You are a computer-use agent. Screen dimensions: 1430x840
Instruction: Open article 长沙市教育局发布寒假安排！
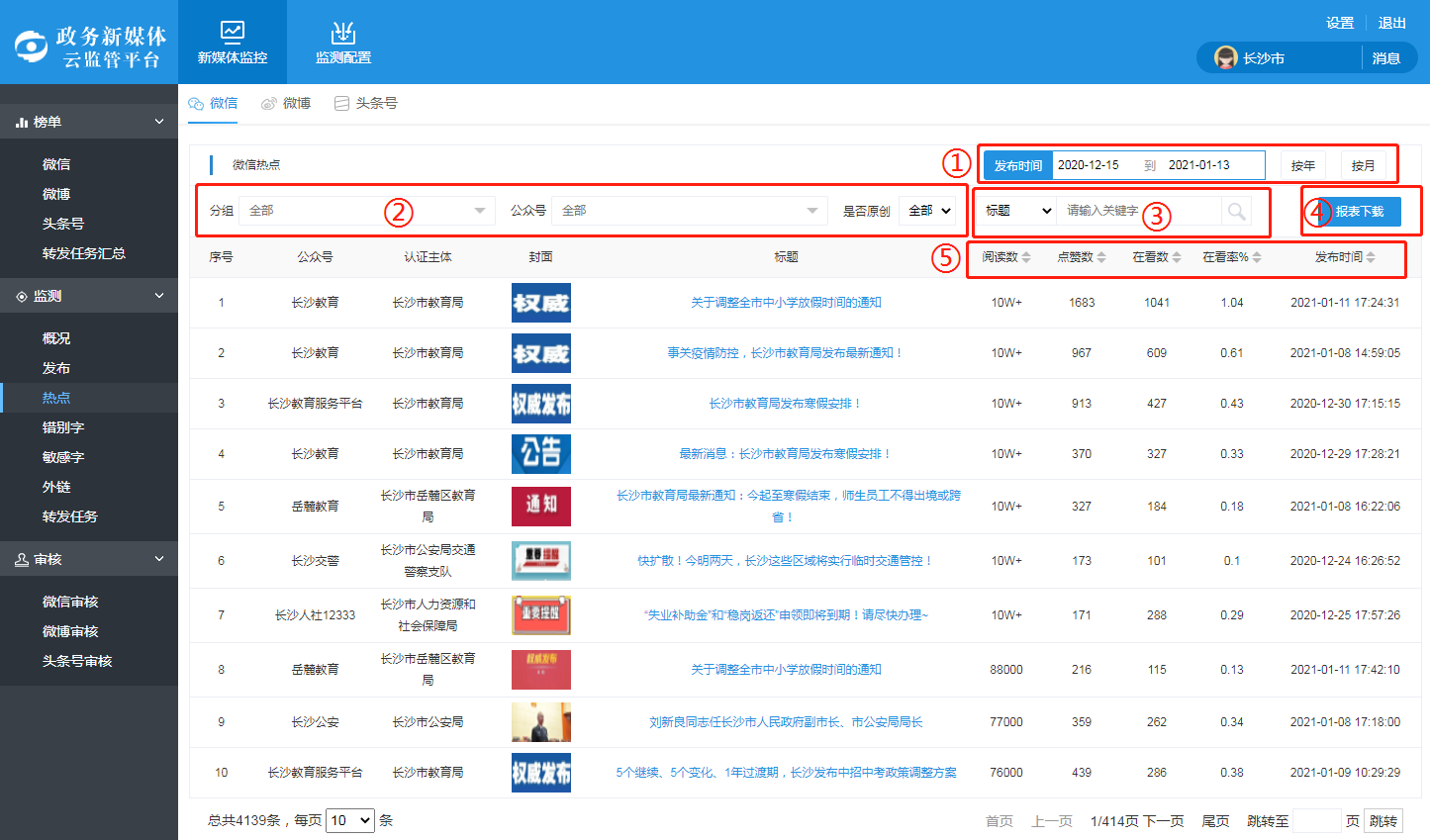point(786,404)
